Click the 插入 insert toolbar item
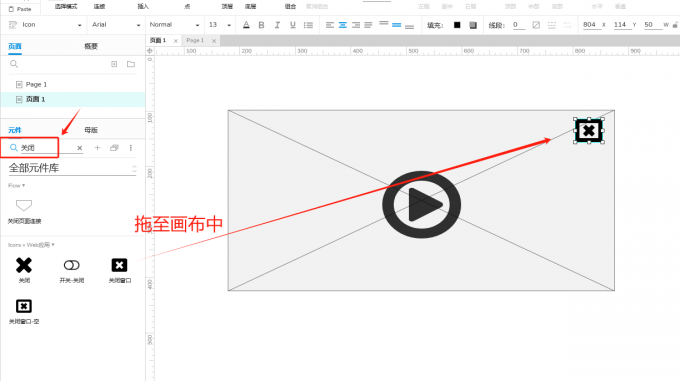This screenshot has height=381, width=680. pos(143,7)
